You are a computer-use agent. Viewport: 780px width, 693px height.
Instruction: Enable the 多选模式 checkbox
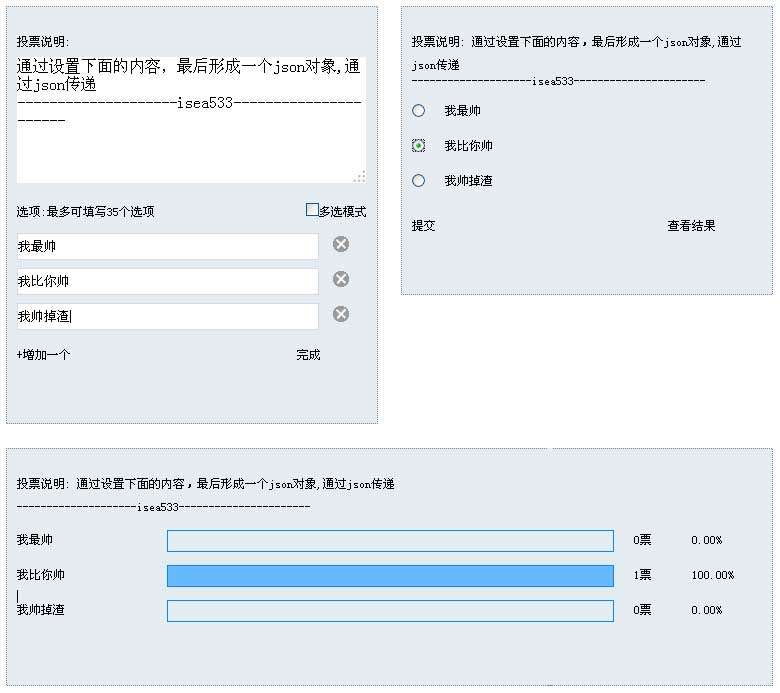(x=312, y=210)
